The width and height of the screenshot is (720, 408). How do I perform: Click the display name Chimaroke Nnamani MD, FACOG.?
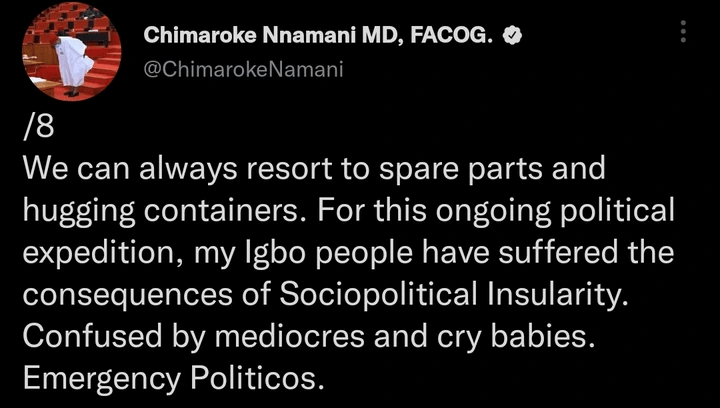coord(321,35)
